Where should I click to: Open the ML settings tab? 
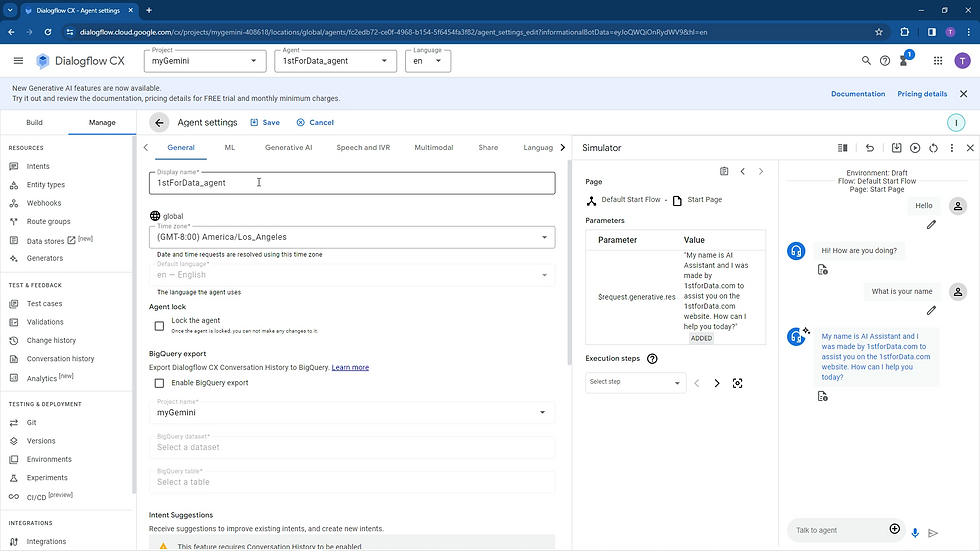click(x=230, y=147)
